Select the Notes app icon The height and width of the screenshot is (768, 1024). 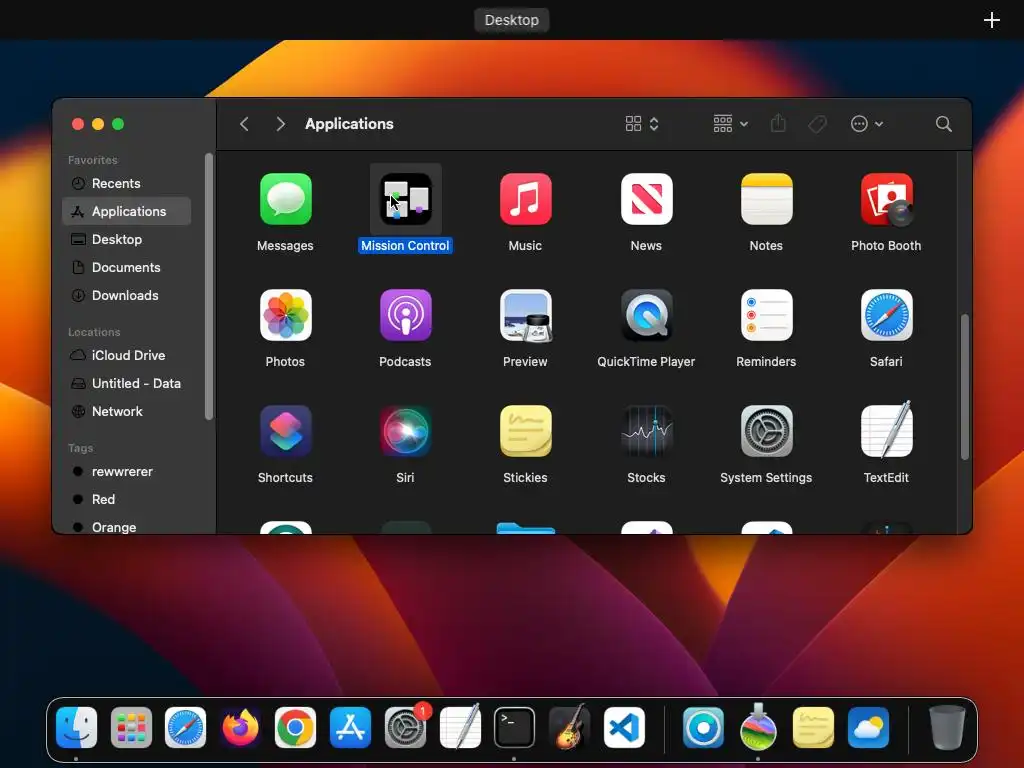tap(767, 199)
